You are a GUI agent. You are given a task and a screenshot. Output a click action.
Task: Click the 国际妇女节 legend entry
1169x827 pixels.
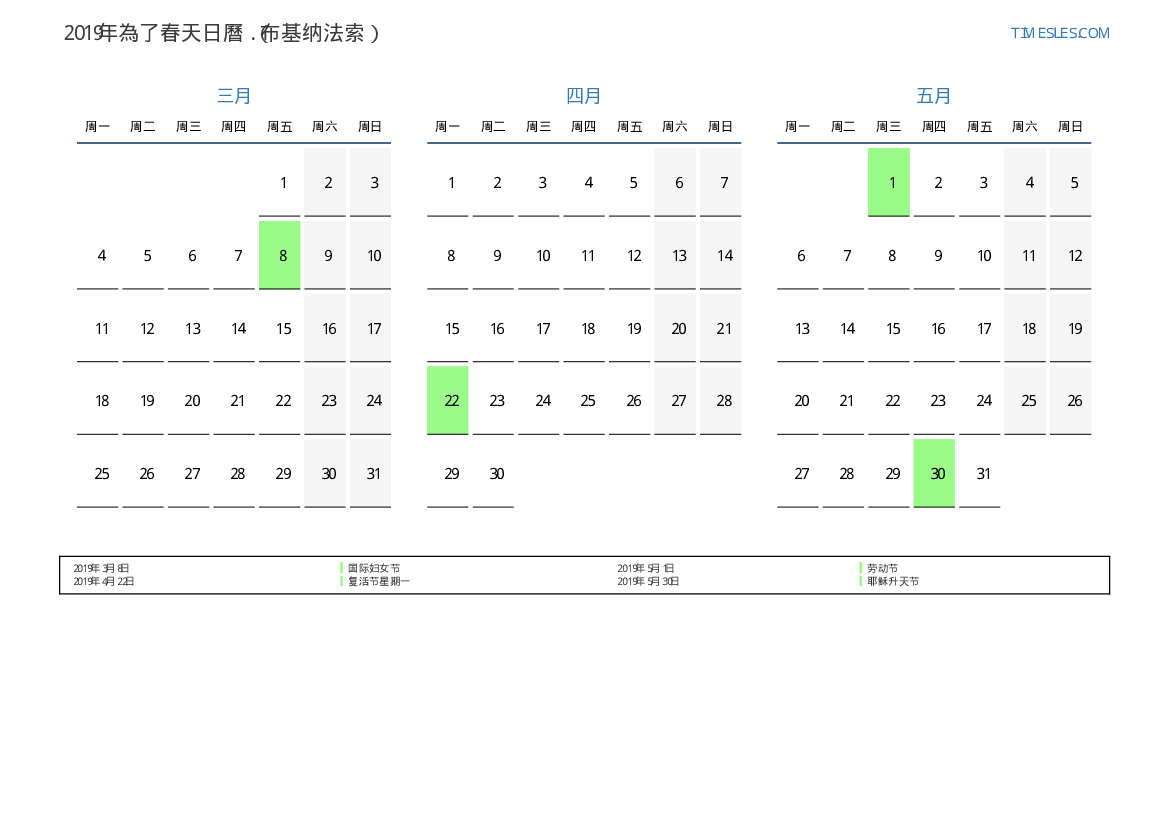pyautogui.click(x=374, y=568)
